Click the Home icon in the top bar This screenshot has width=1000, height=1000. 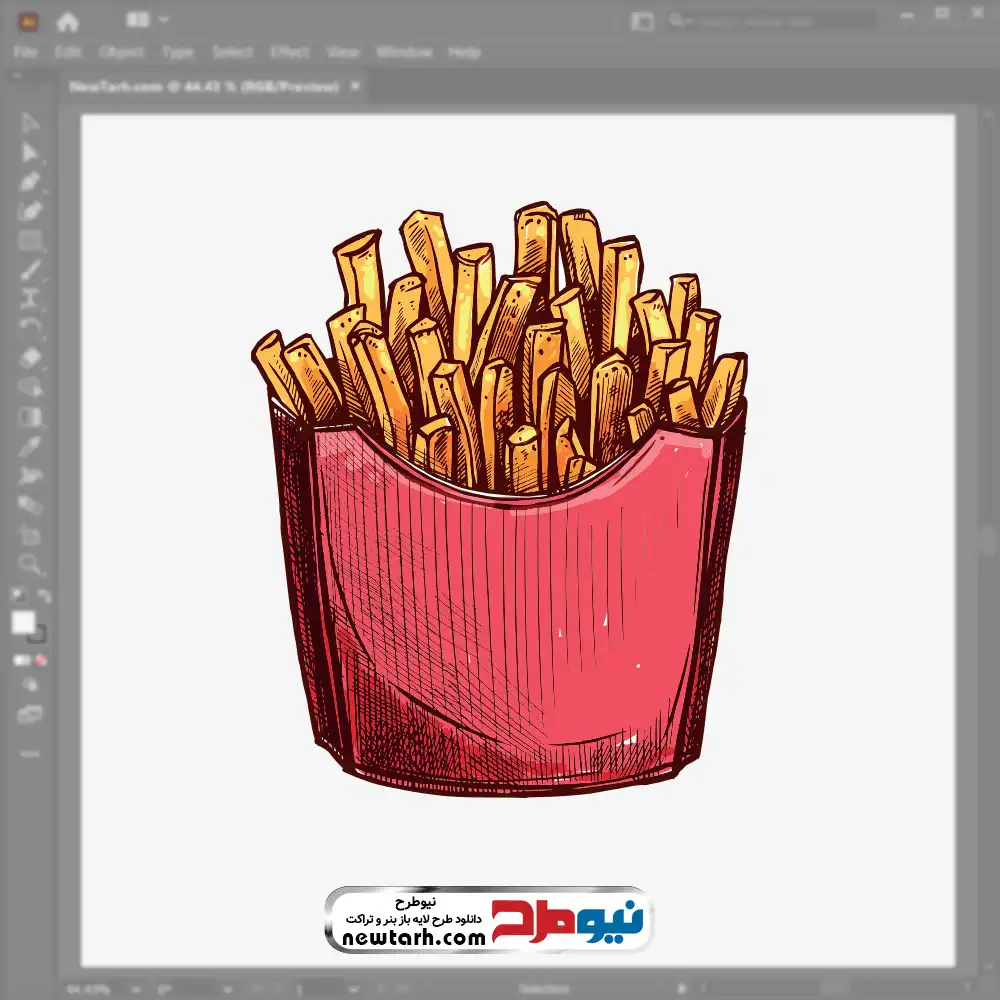pos(67,21)
